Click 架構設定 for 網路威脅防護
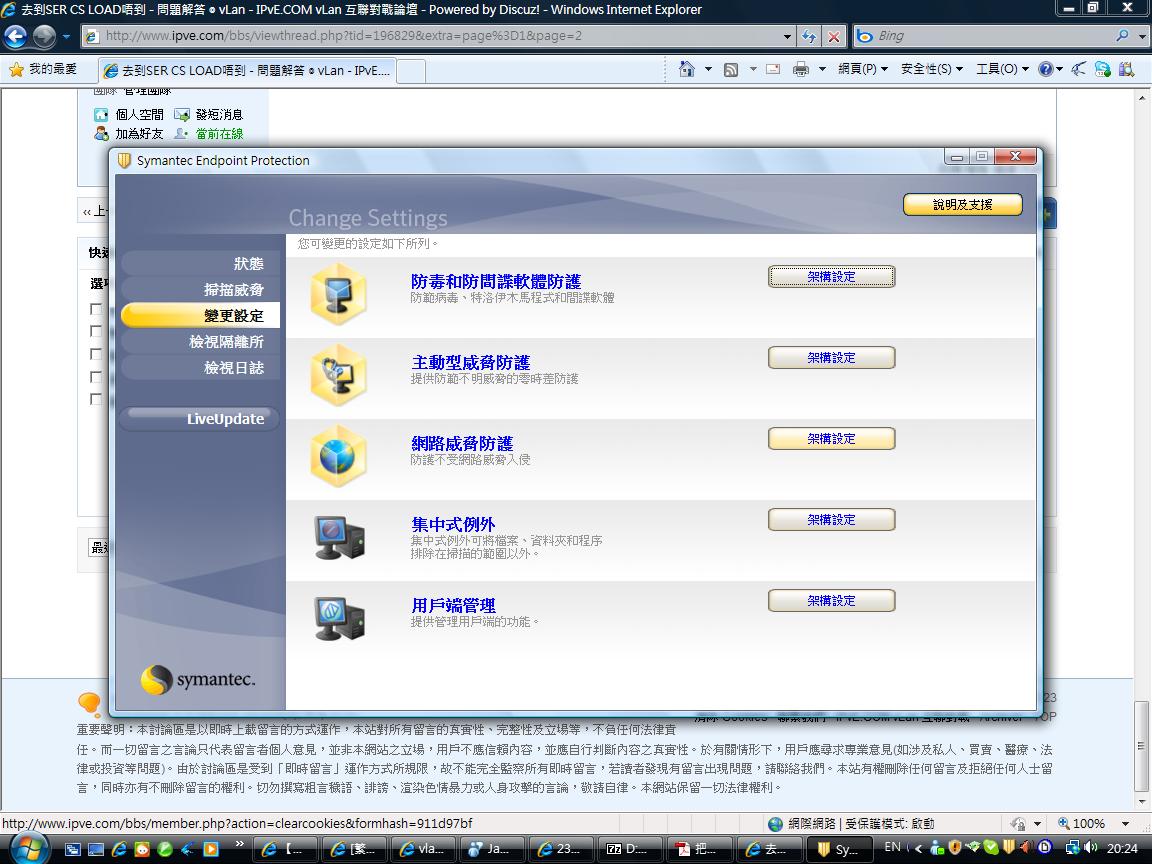 pos(831,439)
